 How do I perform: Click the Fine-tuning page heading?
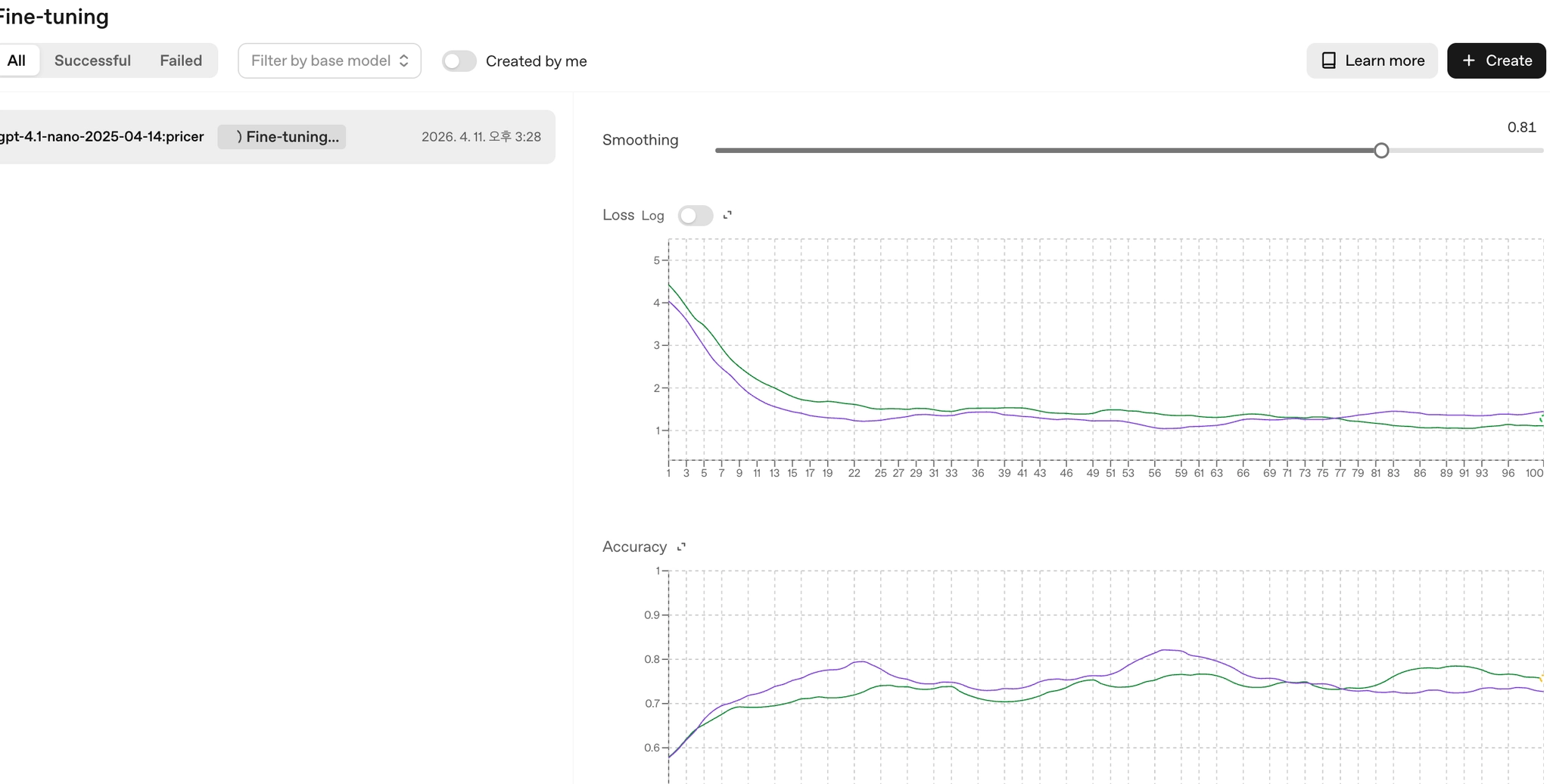click(53, 17)
